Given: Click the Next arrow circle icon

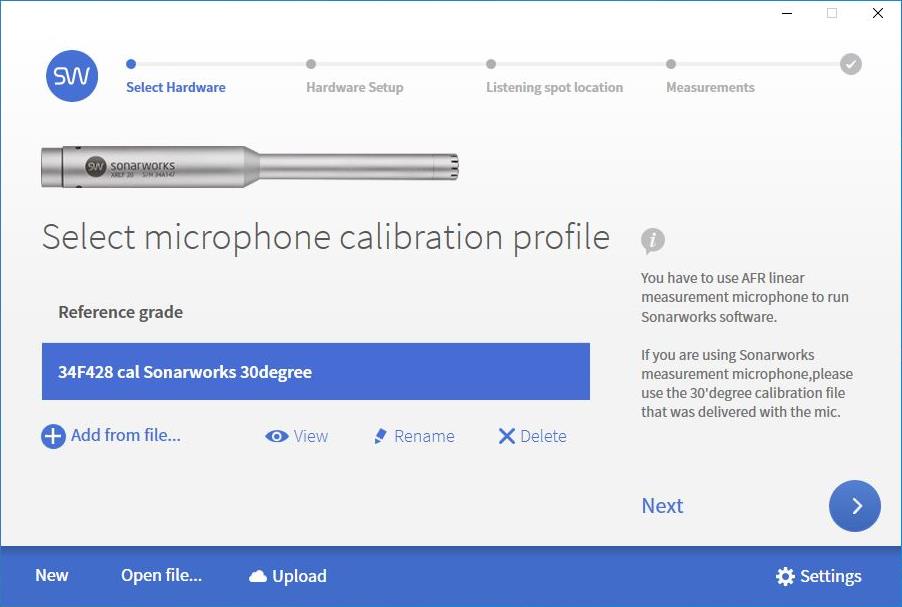Looking at the screenshot, I should (x=855, y=506).
